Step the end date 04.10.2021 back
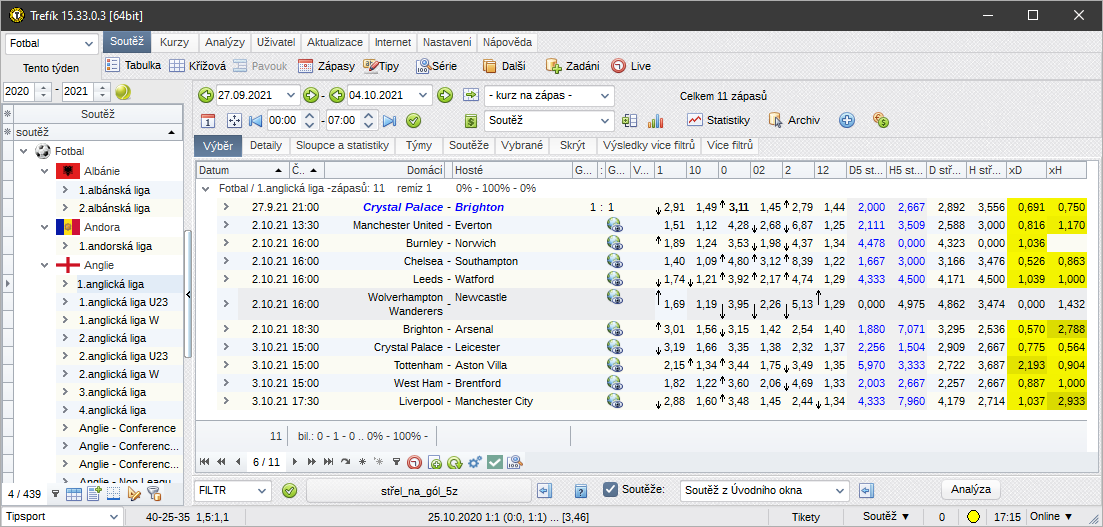The width and height of the screenshot is (1103, 527). (x=336, y=95)
